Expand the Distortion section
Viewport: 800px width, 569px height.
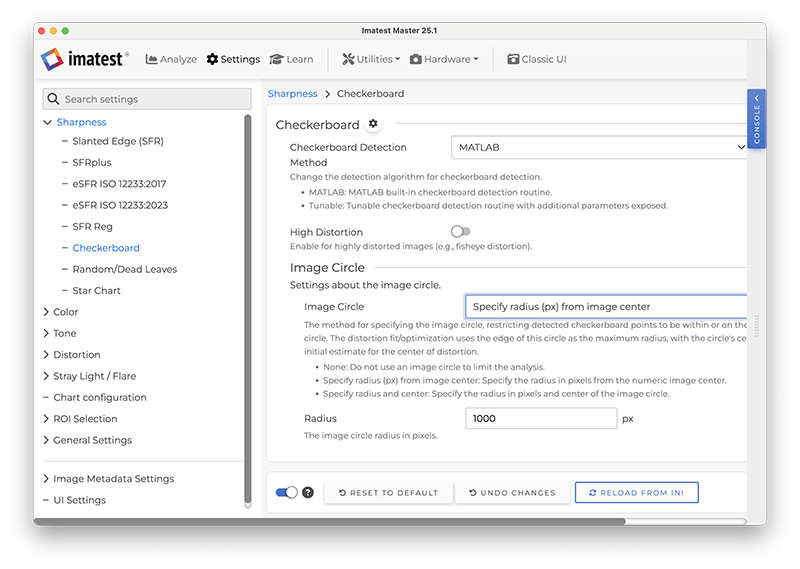point(46,355)
